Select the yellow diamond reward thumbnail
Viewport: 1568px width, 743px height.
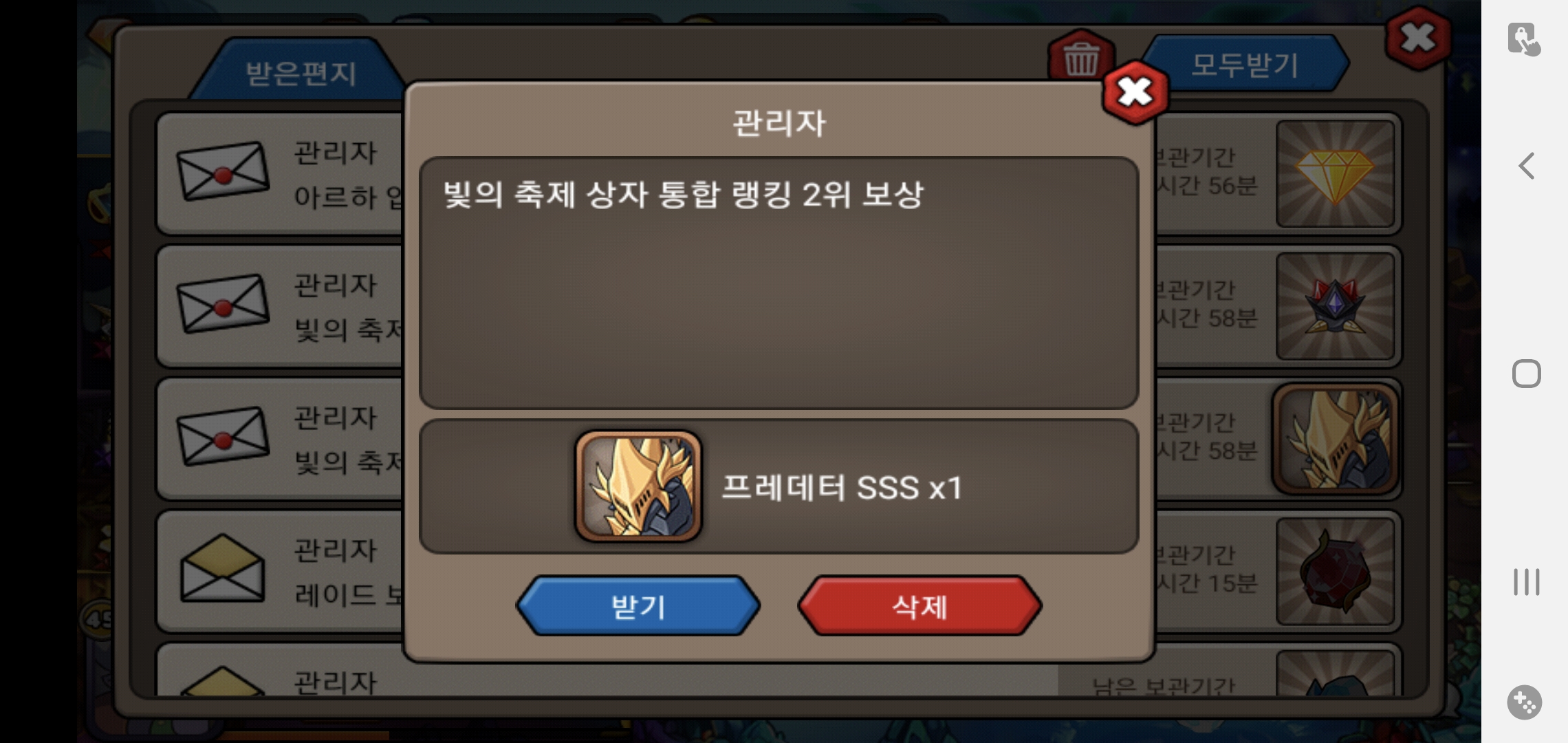pos(1335,173)
